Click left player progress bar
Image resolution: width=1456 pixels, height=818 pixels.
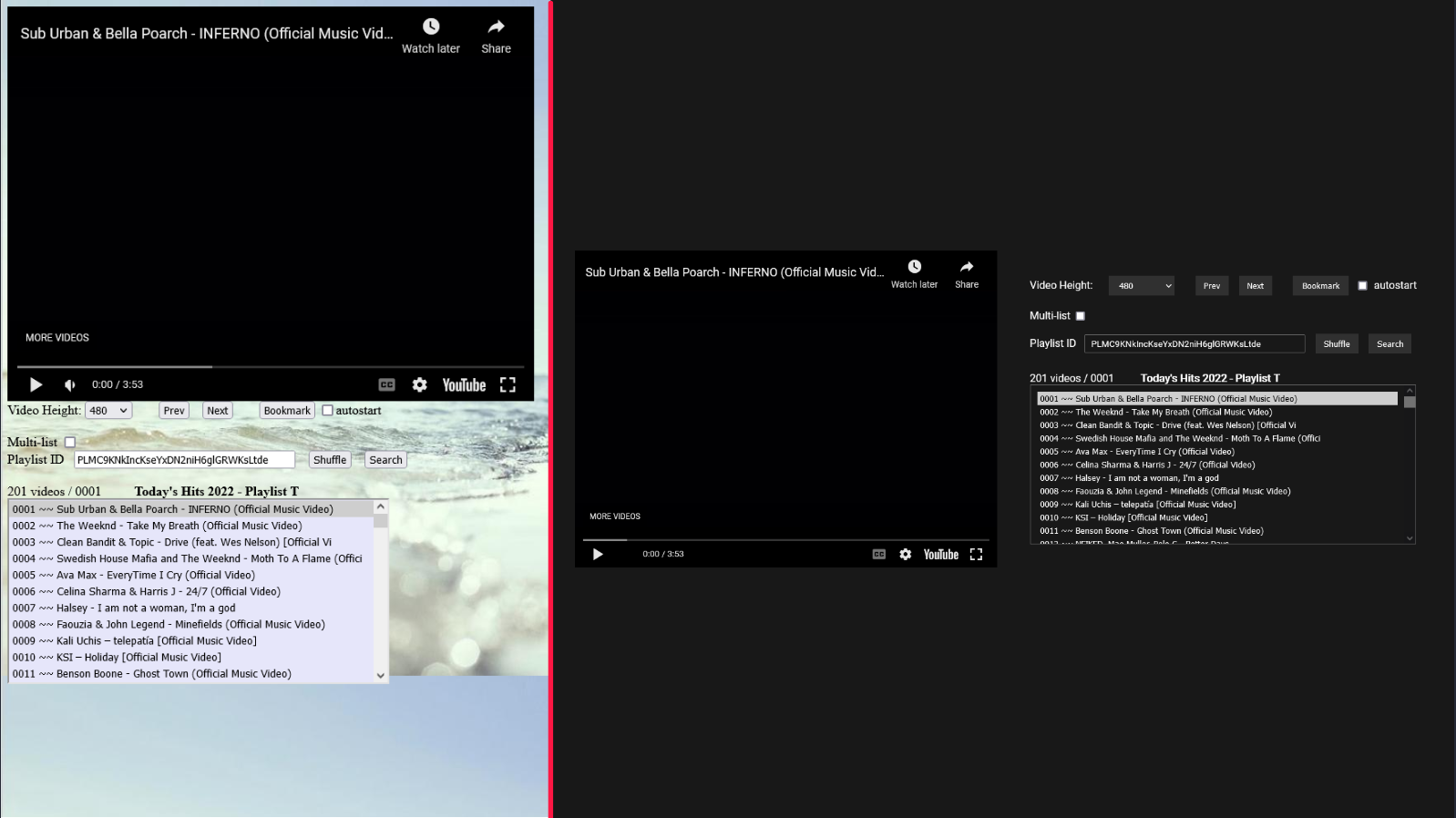point(271,367)
